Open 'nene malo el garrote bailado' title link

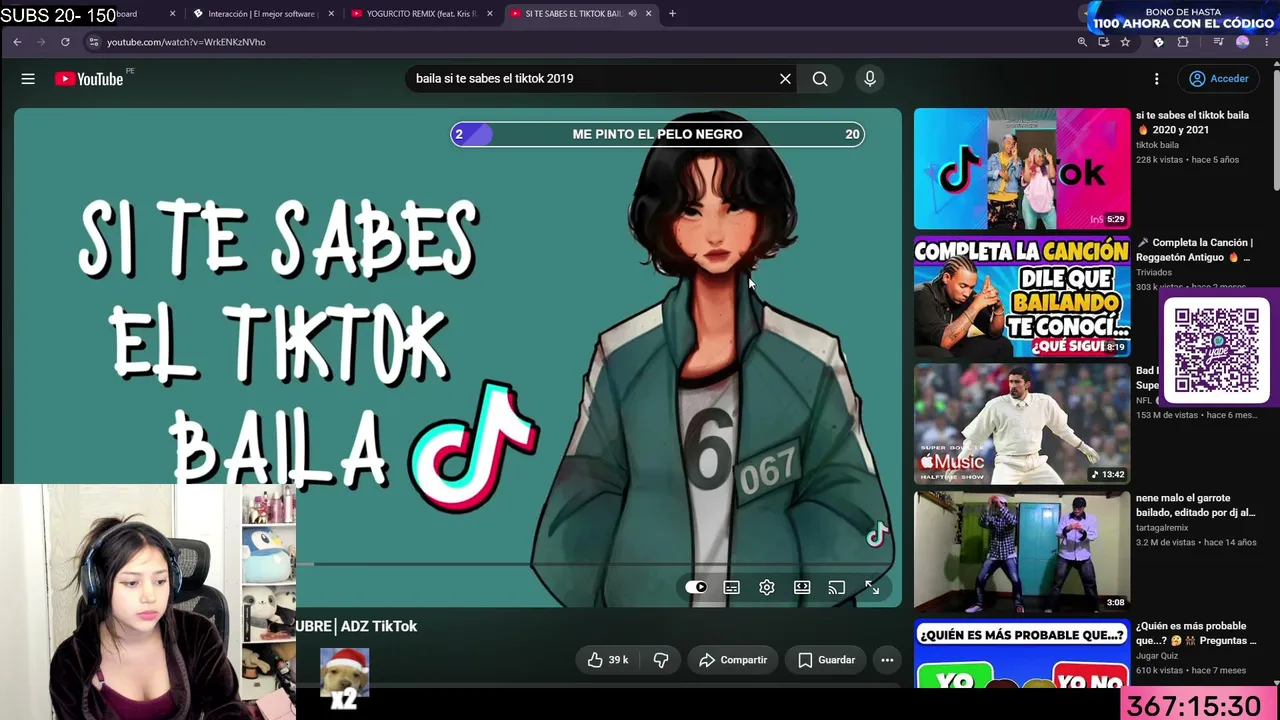point(1195,505)
